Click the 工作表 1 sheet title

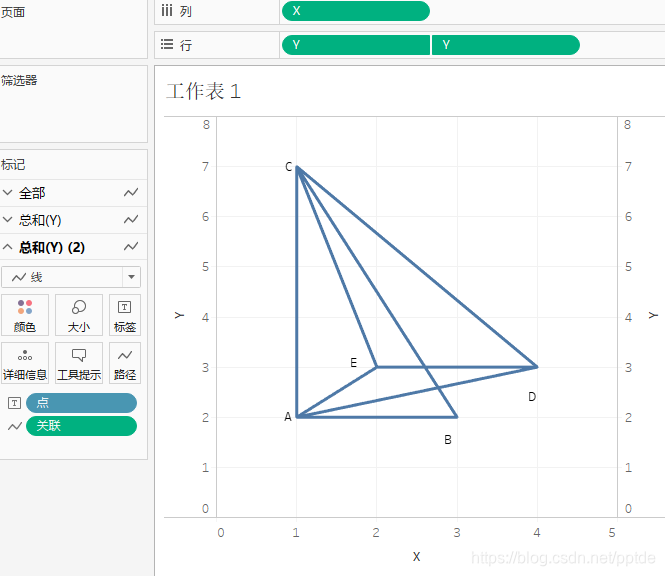204,91
